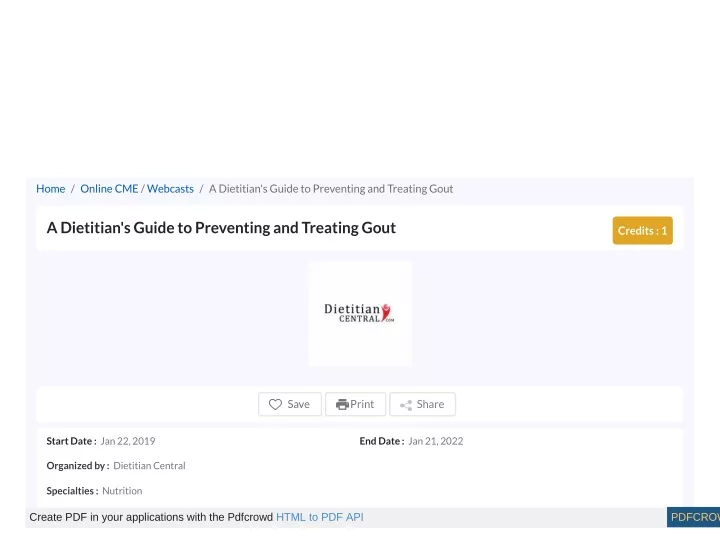Open the Home breadcrumb link
Screen dimensions: 720x556
point(51,189)
